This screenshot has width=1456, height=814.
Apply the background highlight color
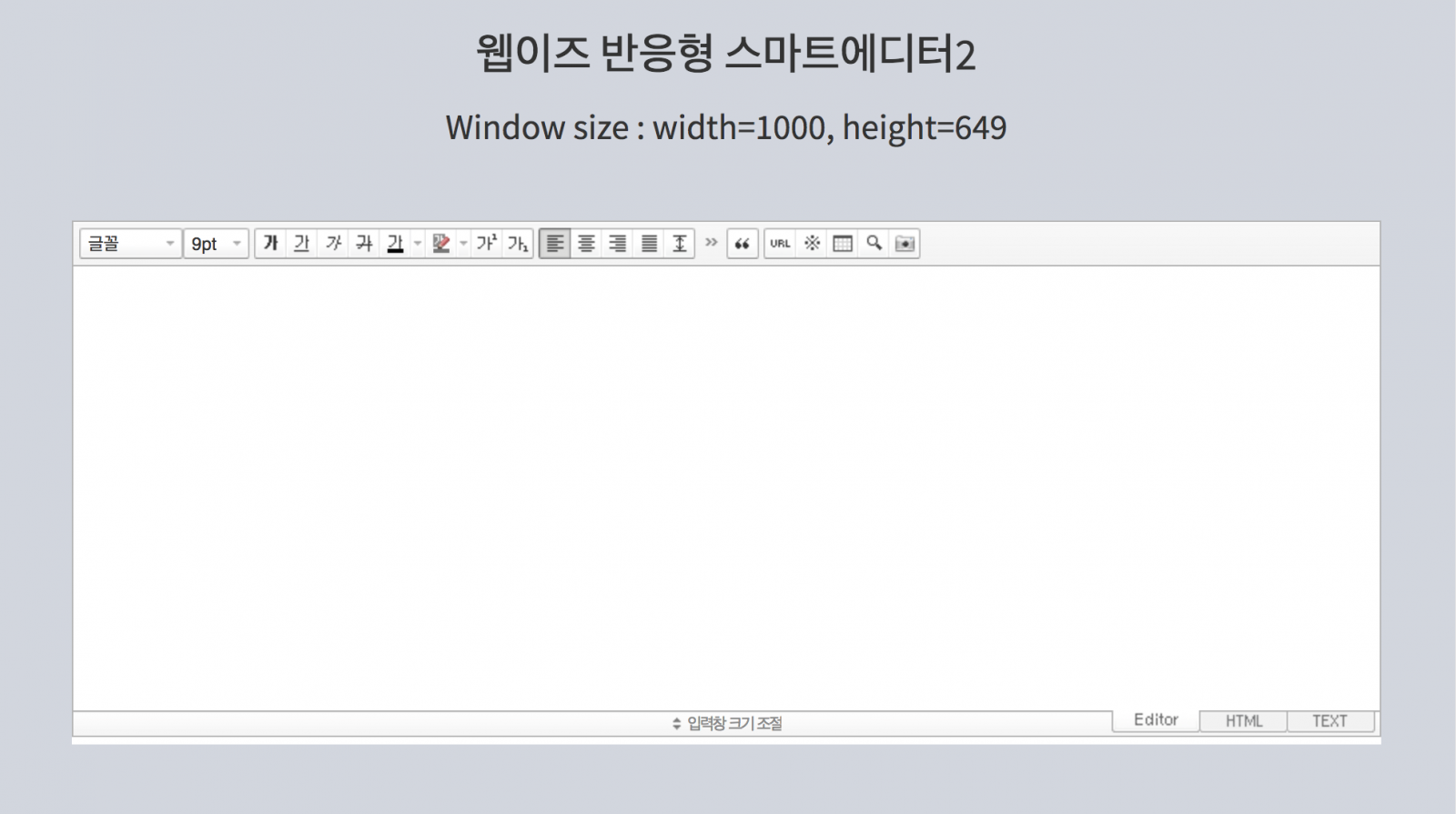coord(441,244)
